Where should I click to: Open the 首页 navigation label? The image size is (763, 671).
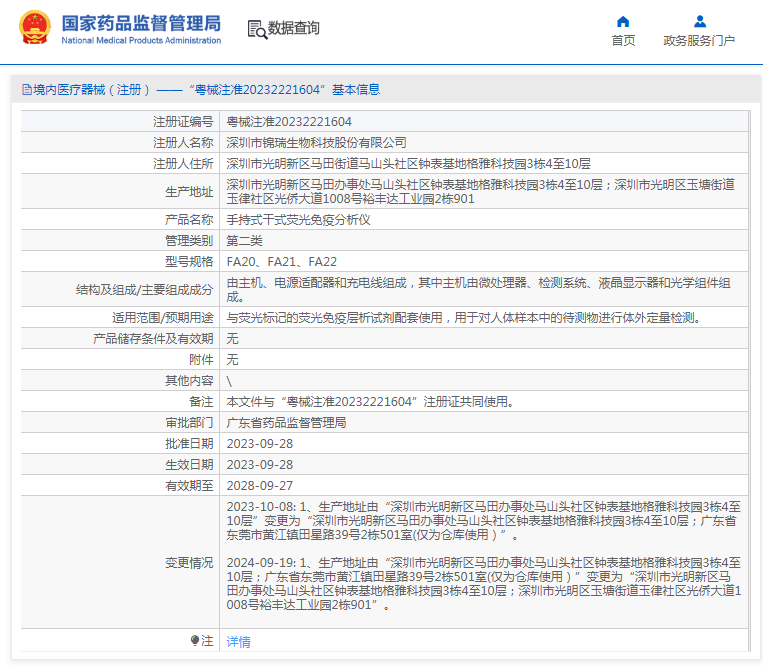click(x=623, y=41)
